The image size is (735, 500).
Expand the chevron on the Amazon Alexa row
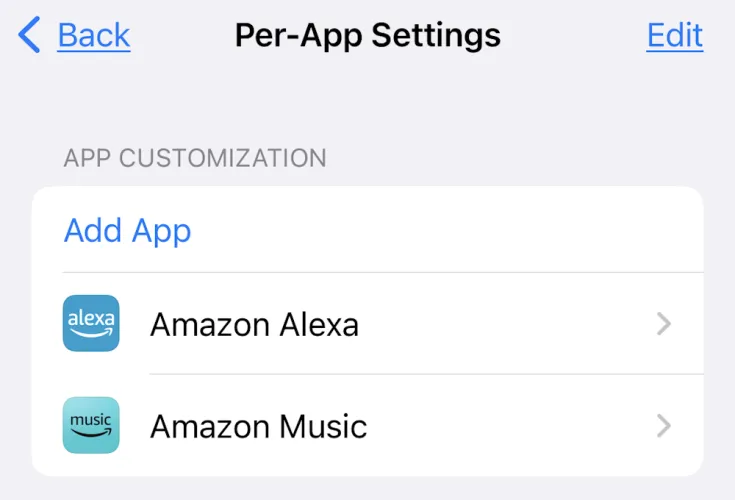(x=663, y=324)
